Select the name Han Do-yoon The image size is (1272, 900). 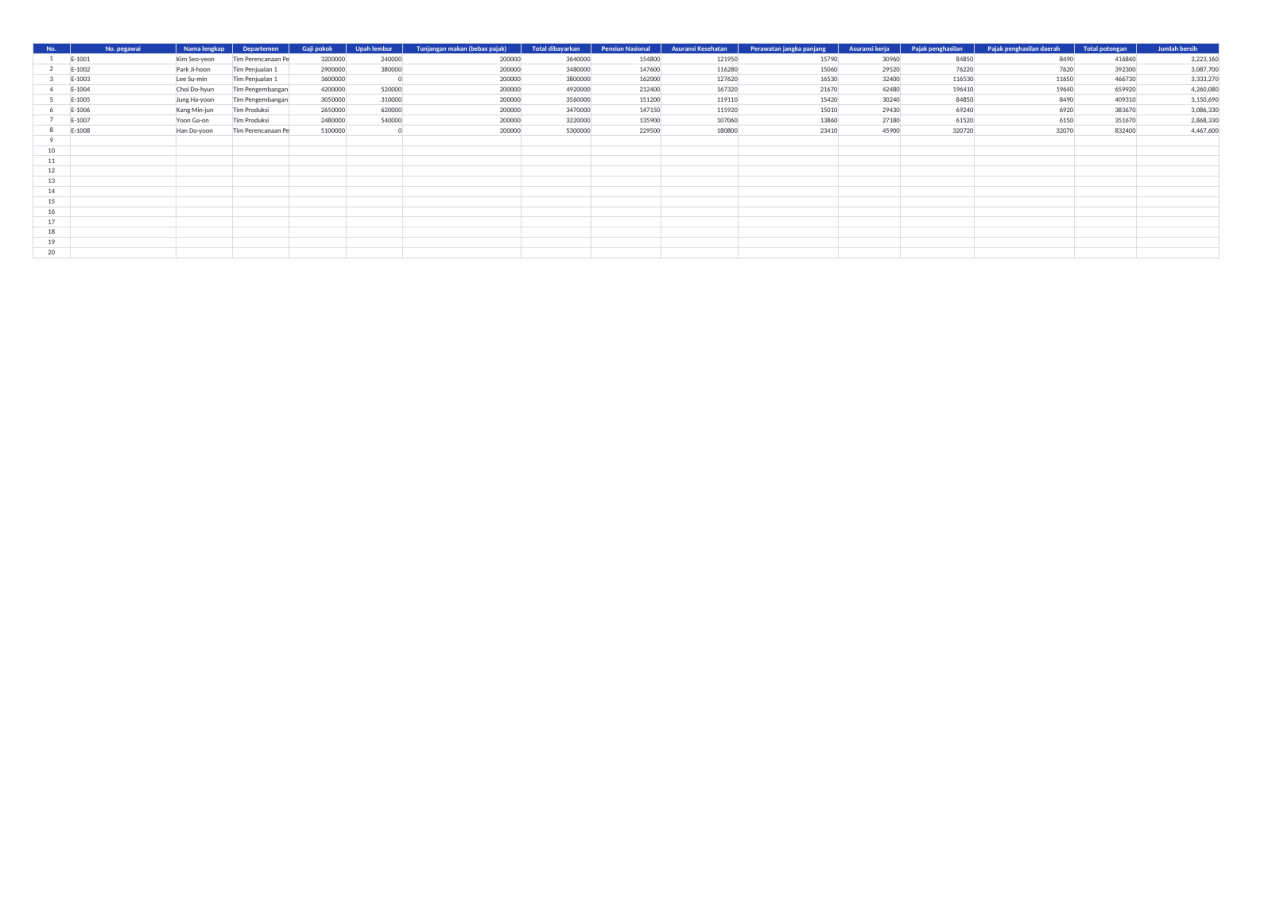coord(204,131)
